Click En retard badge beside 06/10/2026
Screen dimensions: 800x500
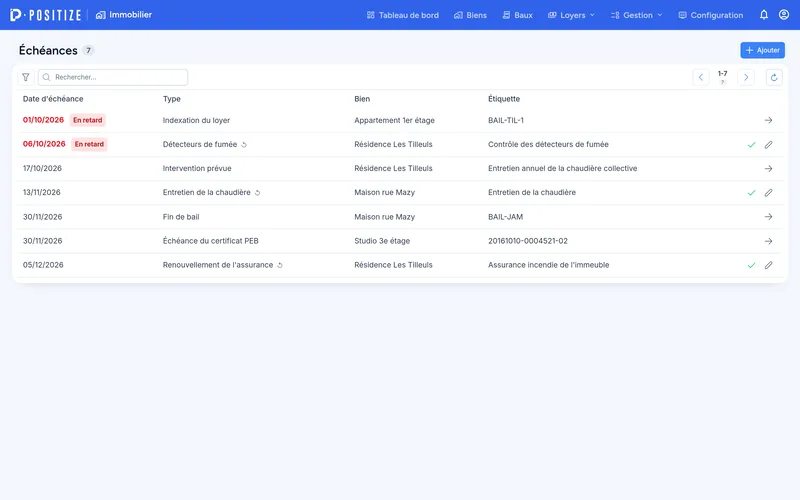pyautogui.click(x=89, y=144)
